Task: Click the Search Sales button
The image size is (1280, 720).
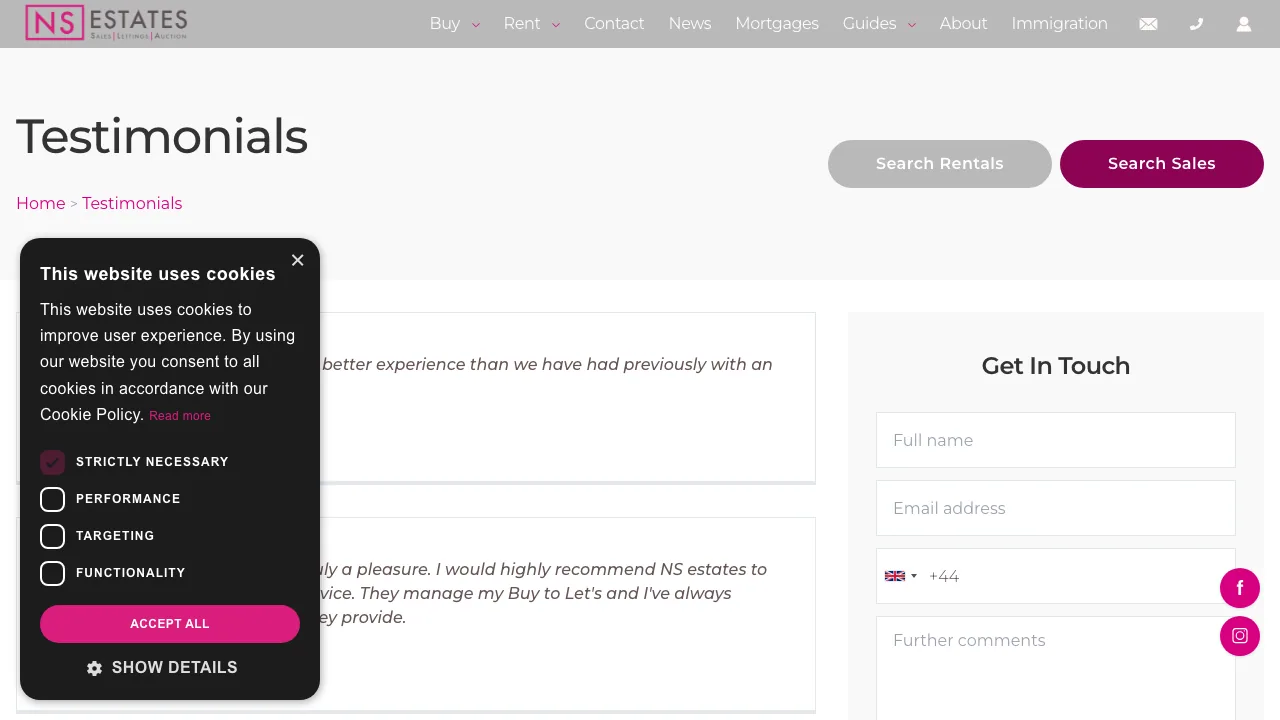Action: click(1161, 163)
